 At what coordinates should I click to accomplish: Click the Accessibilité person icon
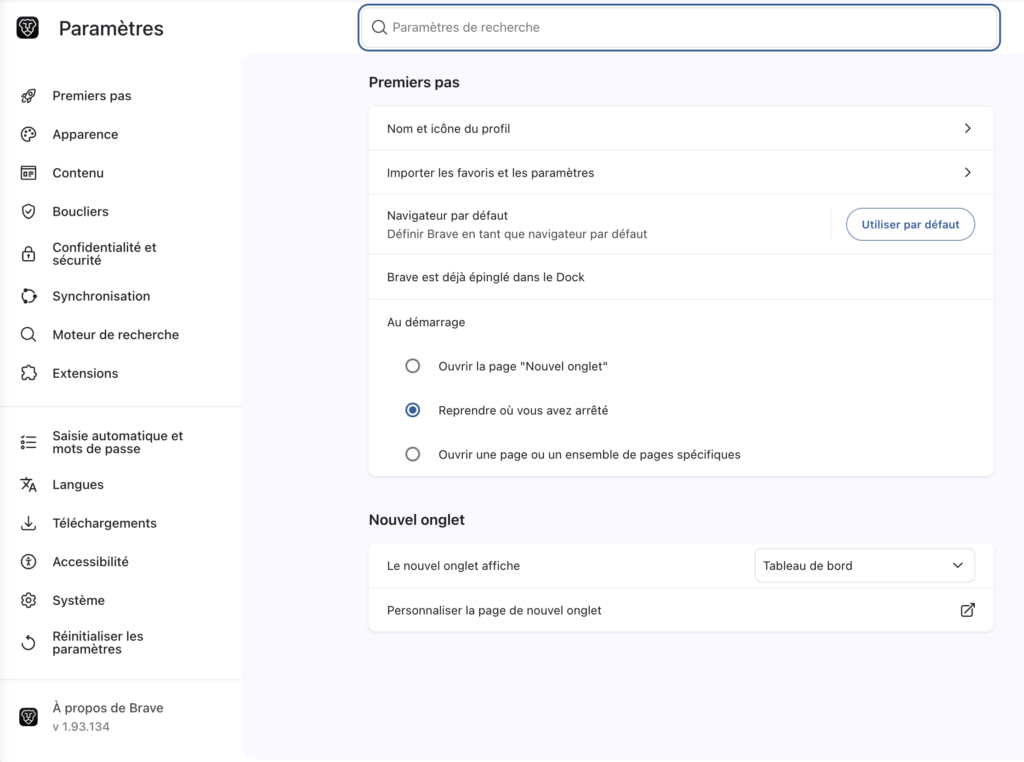pyautogui.click(x=29, y=562)
